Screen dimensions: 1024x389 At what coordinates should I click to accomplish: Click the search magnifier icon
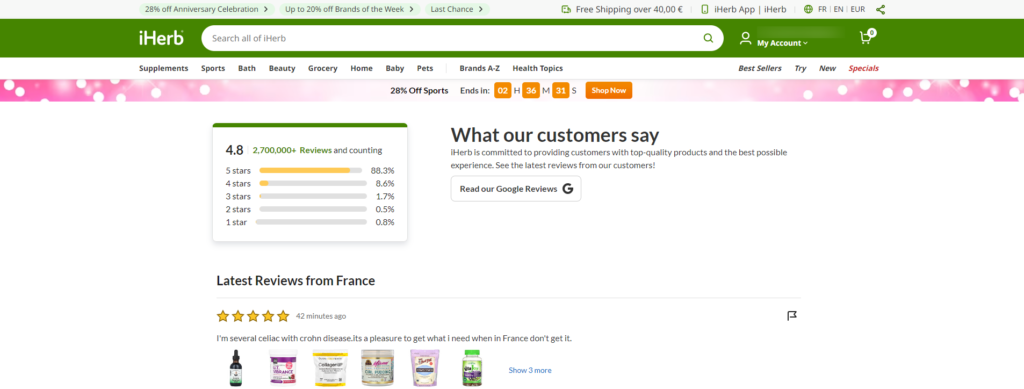709,39
